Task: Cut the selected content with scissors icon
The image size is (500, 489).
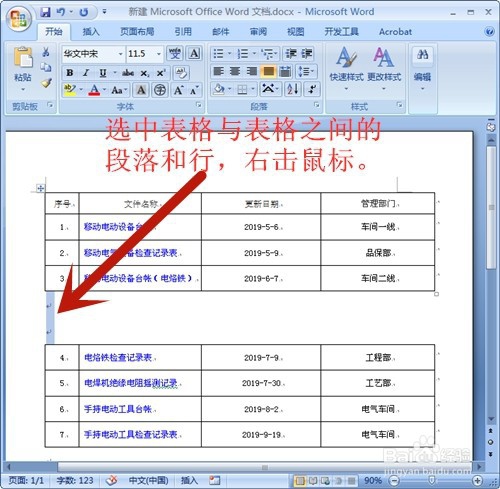Action: coord(46,52)
